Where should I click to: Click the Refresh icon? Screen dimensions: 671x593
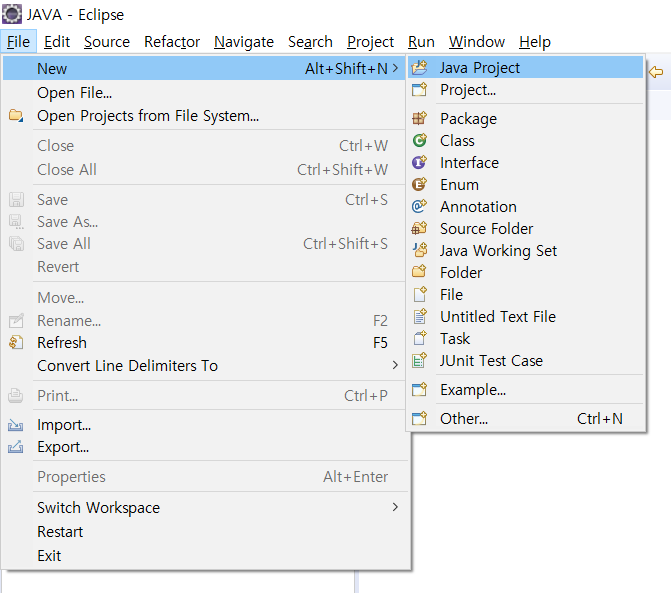tap(16, 342)
